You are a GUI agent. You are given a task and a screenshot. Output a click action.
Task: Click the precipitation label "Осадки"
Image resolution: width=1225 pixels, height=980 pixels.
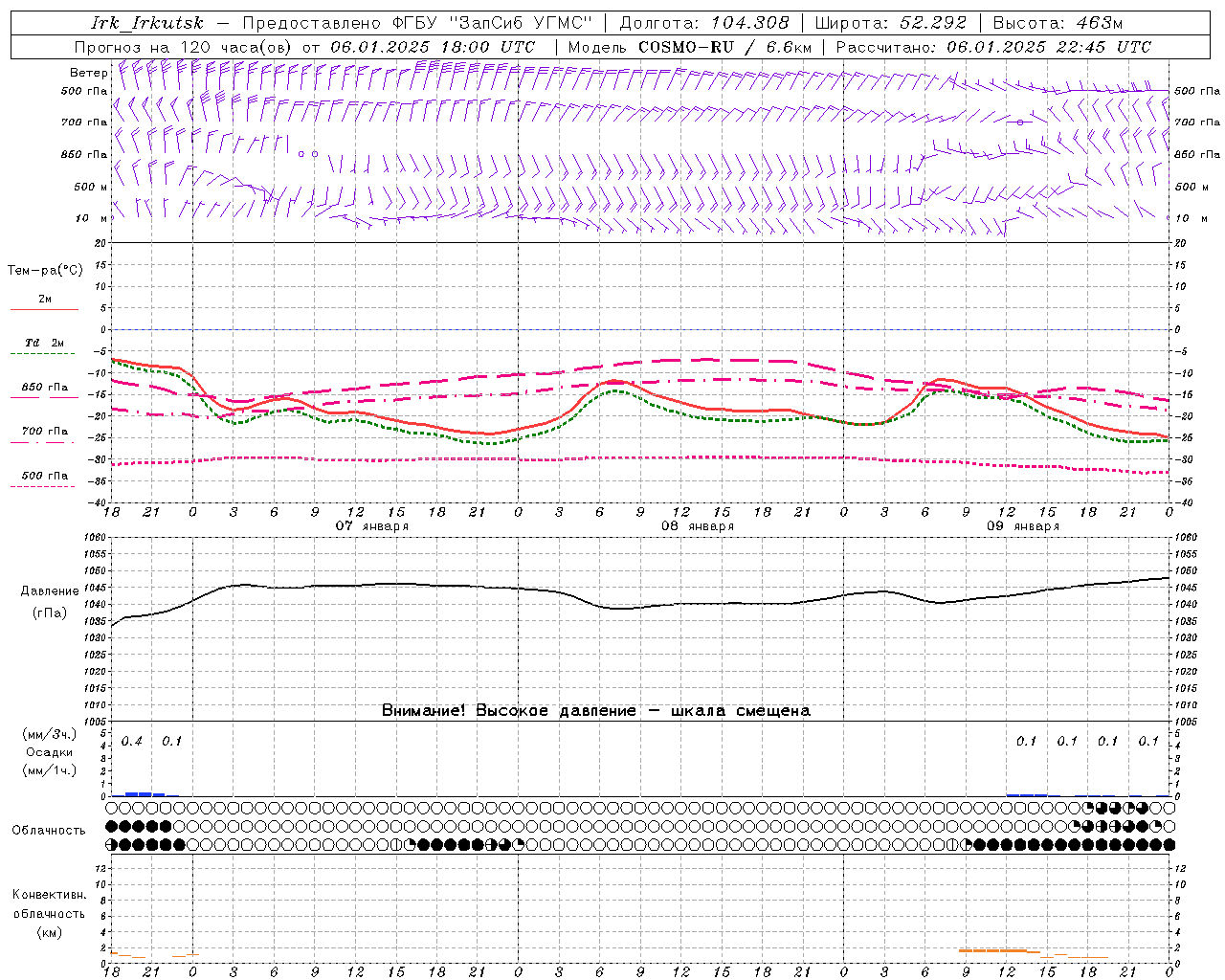(x=50, y=752)
